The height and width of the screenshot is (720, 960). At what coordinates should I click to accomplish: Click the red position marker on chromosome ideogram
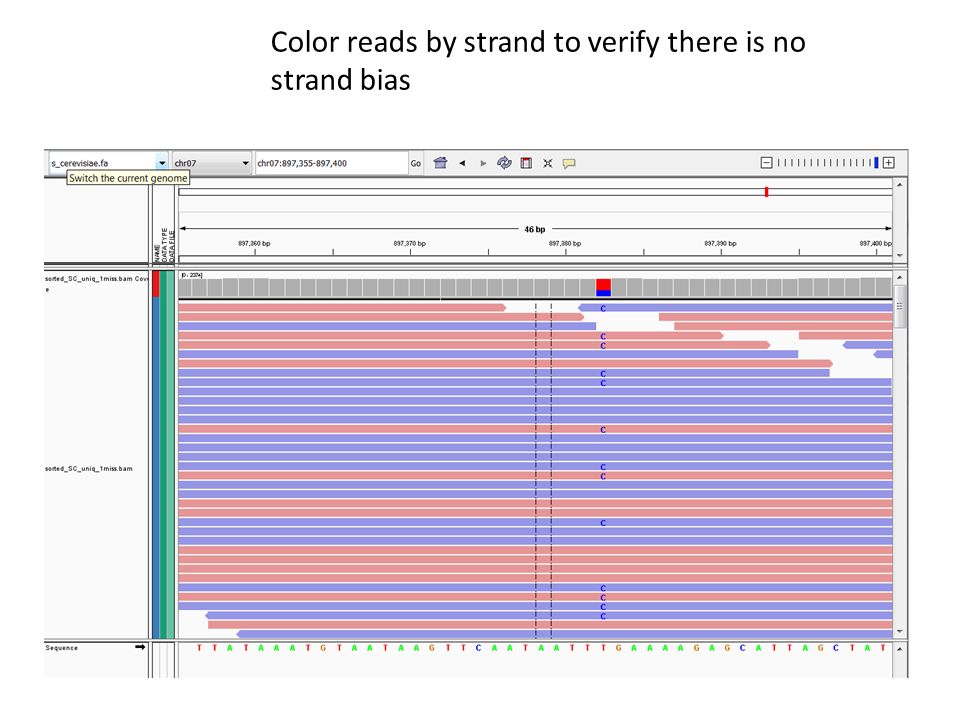pos(766,192)
